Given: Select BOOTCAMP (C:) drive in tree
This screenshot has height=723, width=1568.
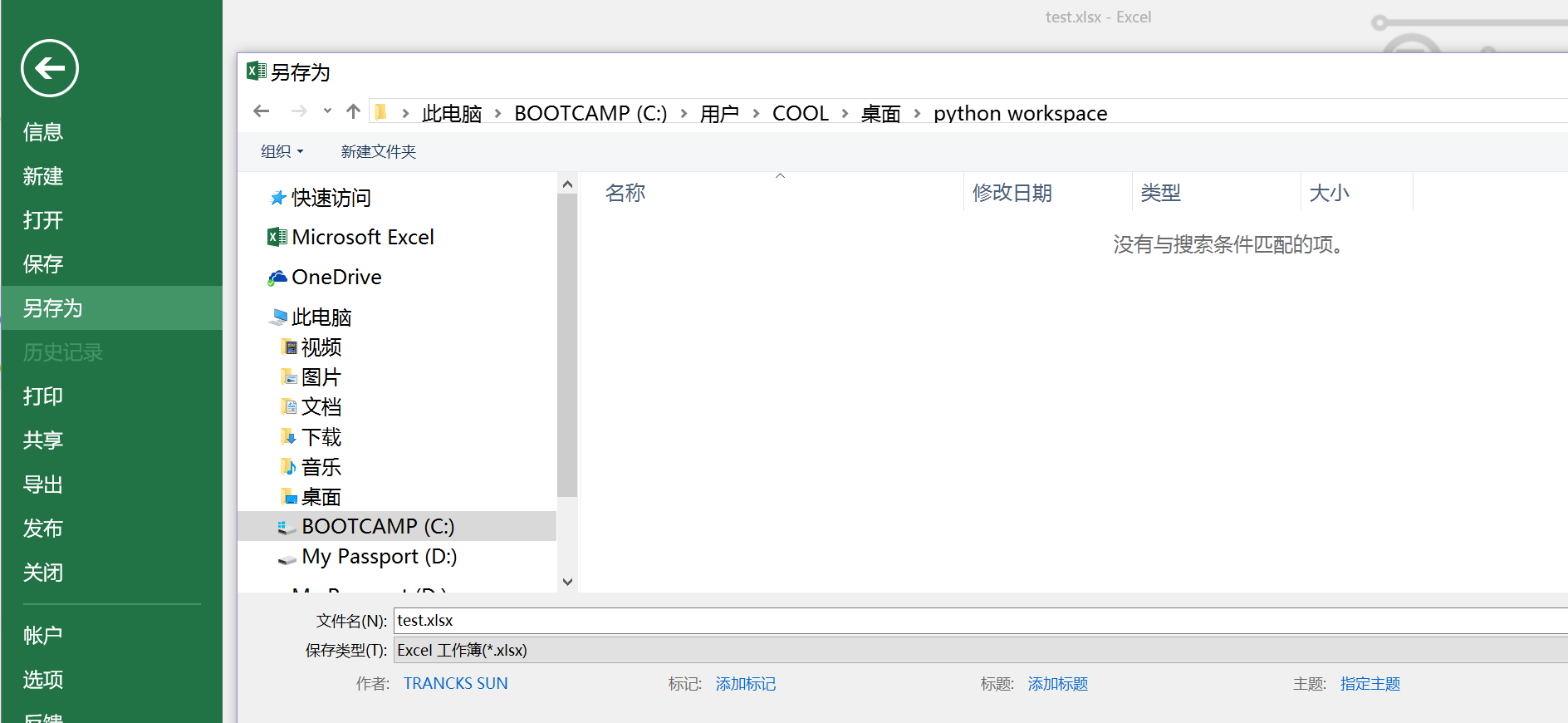Looking at the screenshot, I should click(378, 526).
